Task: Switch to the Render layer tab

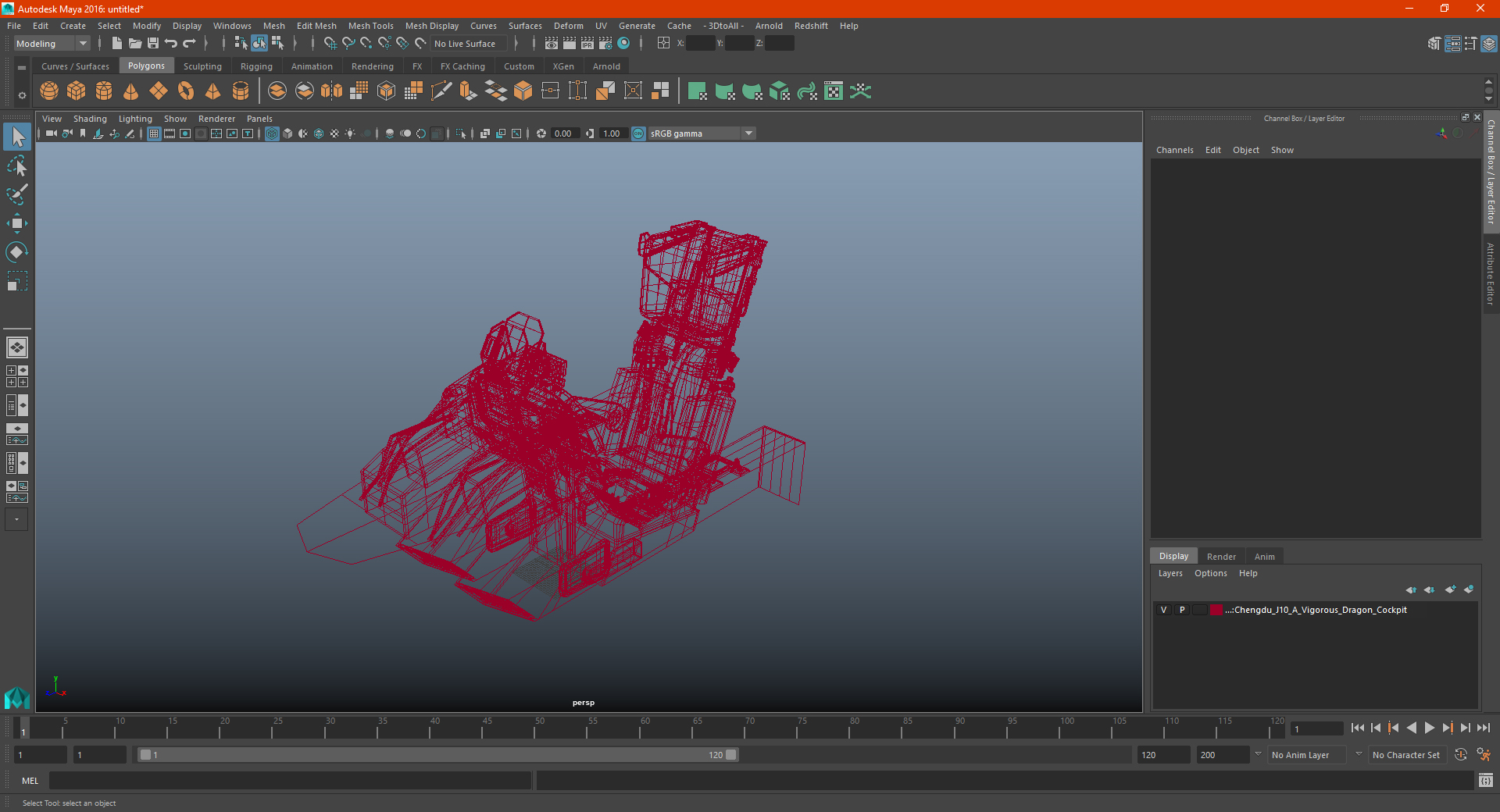Action: 1221,557
